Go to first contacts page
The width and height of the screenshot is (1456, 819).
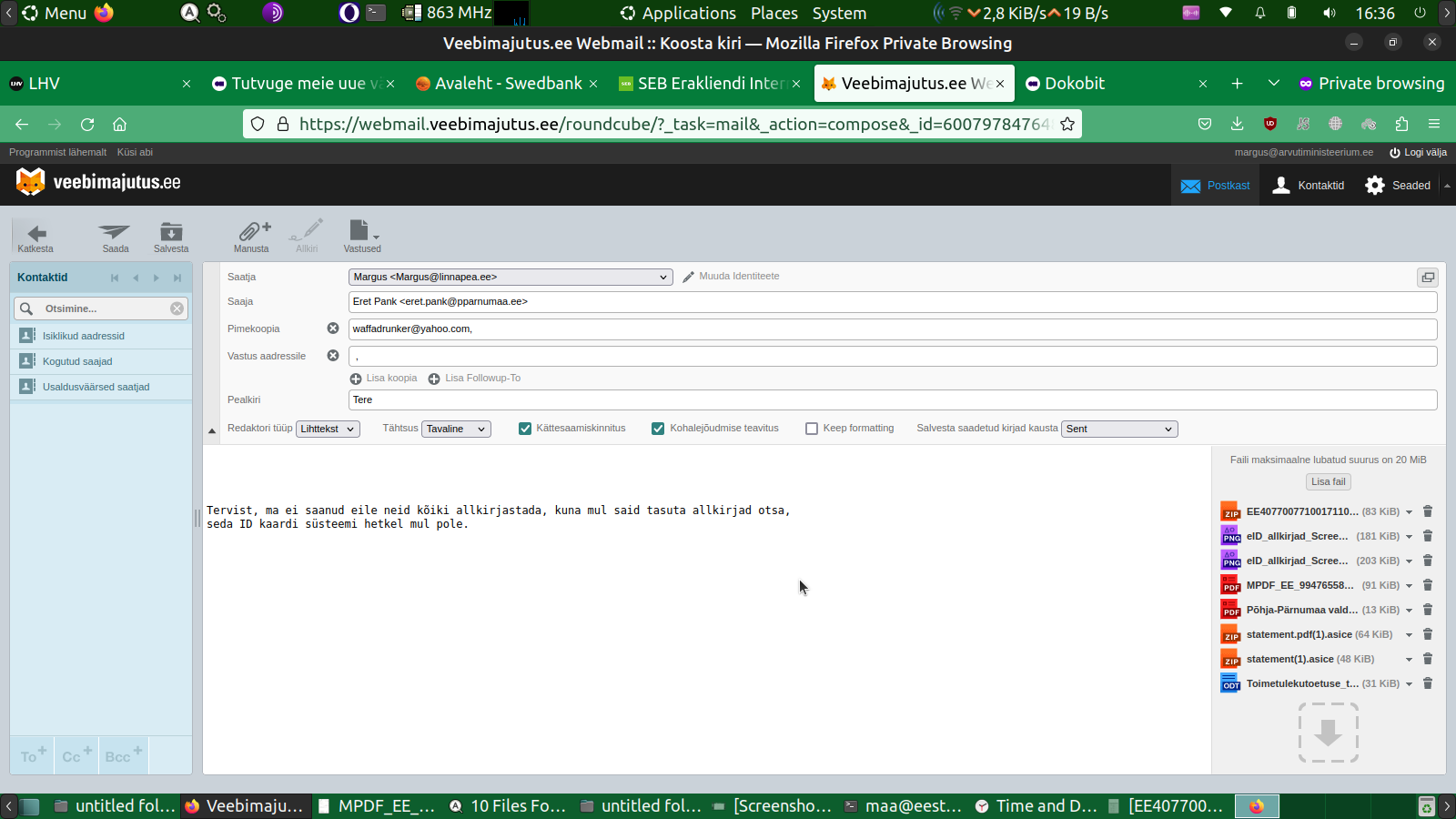tap(115, 278)
